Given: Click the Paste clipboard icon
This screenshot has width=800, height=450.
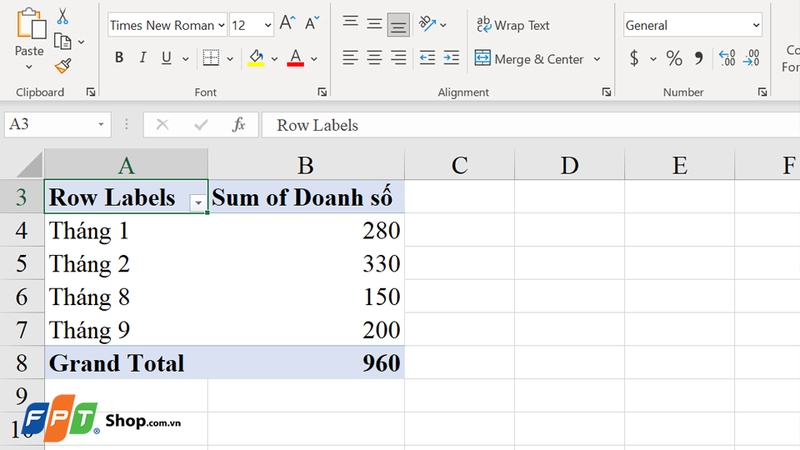Looking at the screenshot, I should (31, 23).
